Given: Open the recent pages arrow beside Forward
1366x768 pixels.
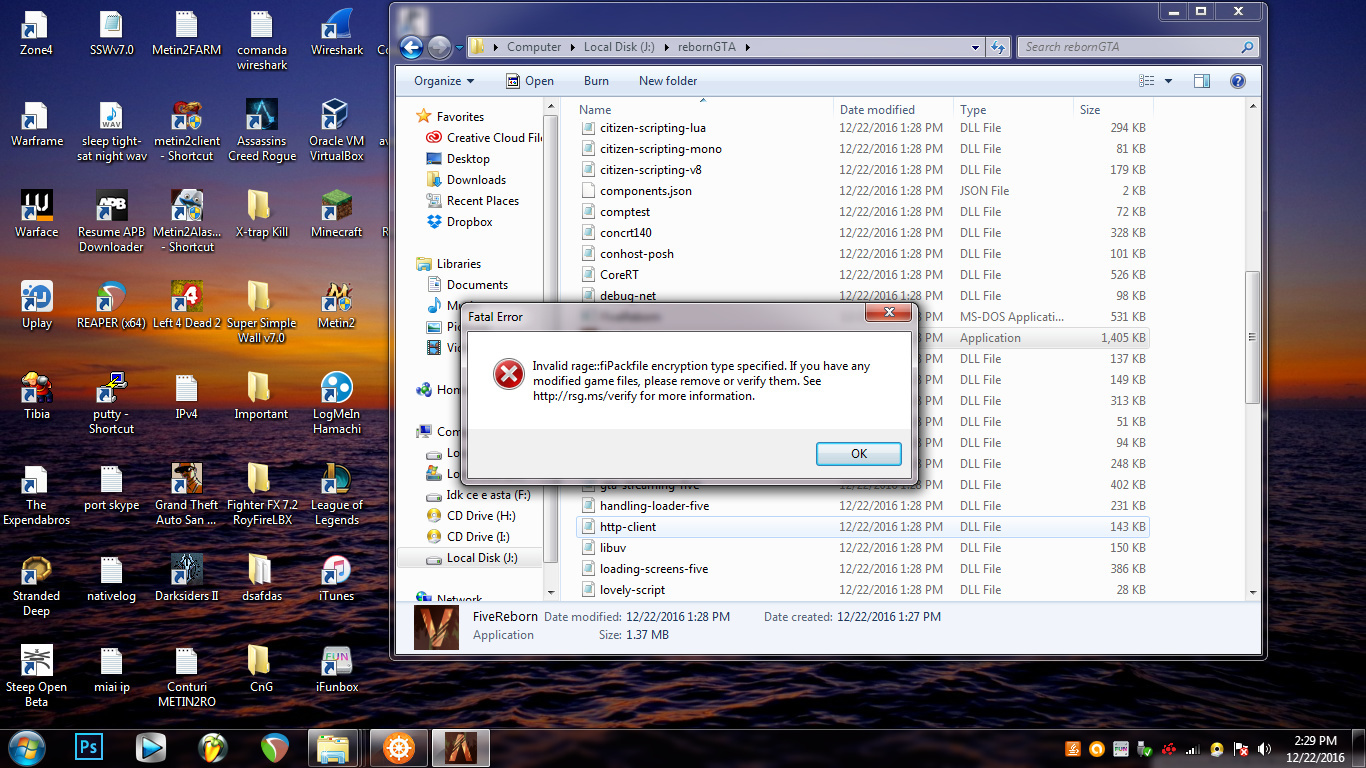Looking at the screenshot, I should pyautogui.click(x=458, y=47).
